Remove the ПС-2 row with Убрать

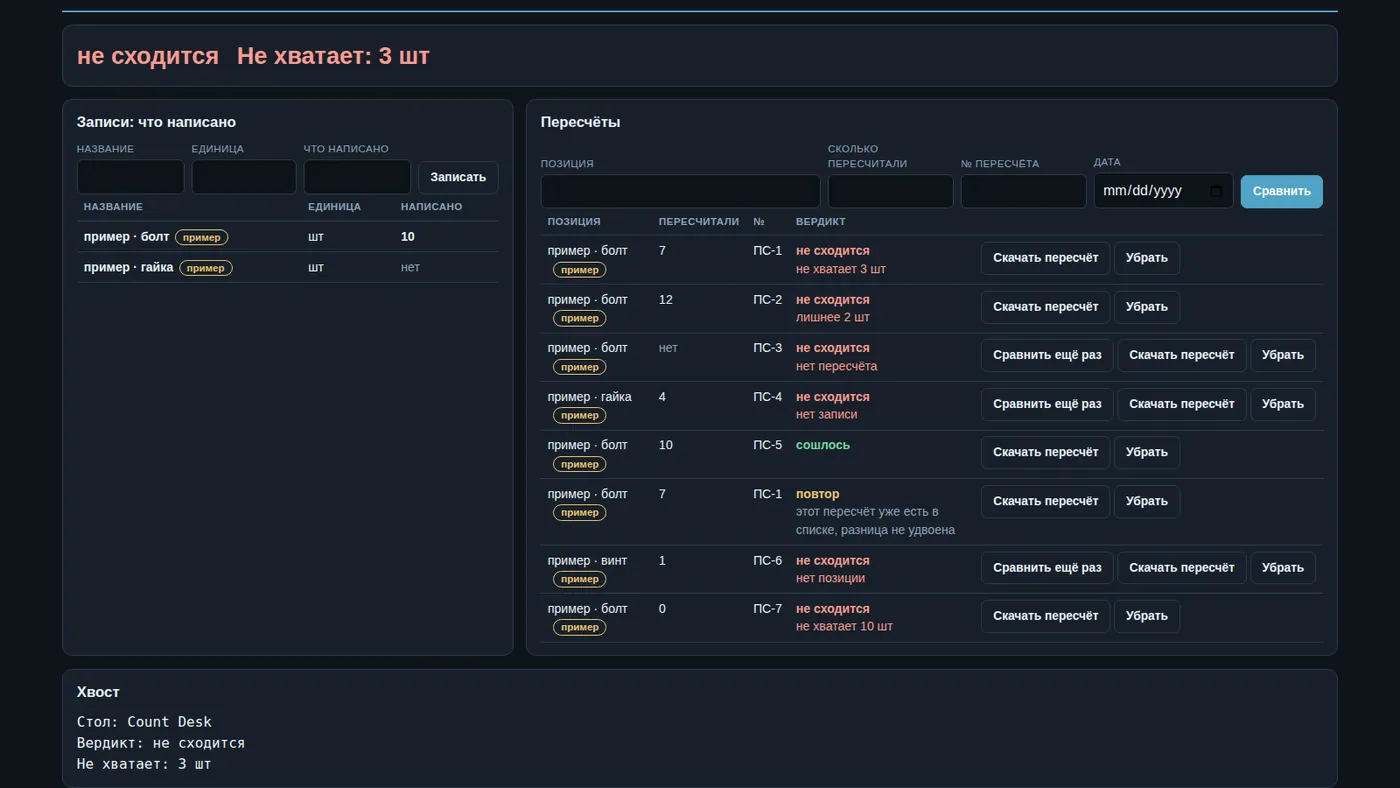(x=1146, y=307)
